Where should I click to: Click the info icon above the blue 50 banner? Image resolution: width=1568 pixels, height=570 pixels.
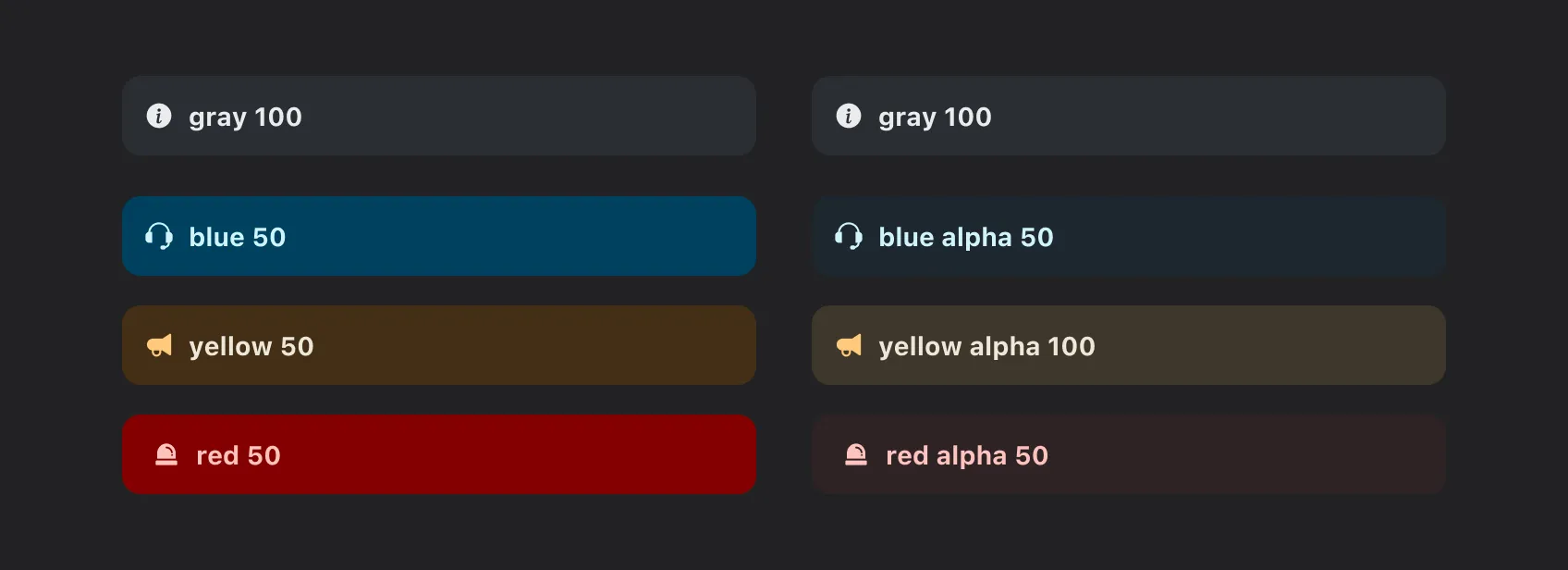coord(159,117)
